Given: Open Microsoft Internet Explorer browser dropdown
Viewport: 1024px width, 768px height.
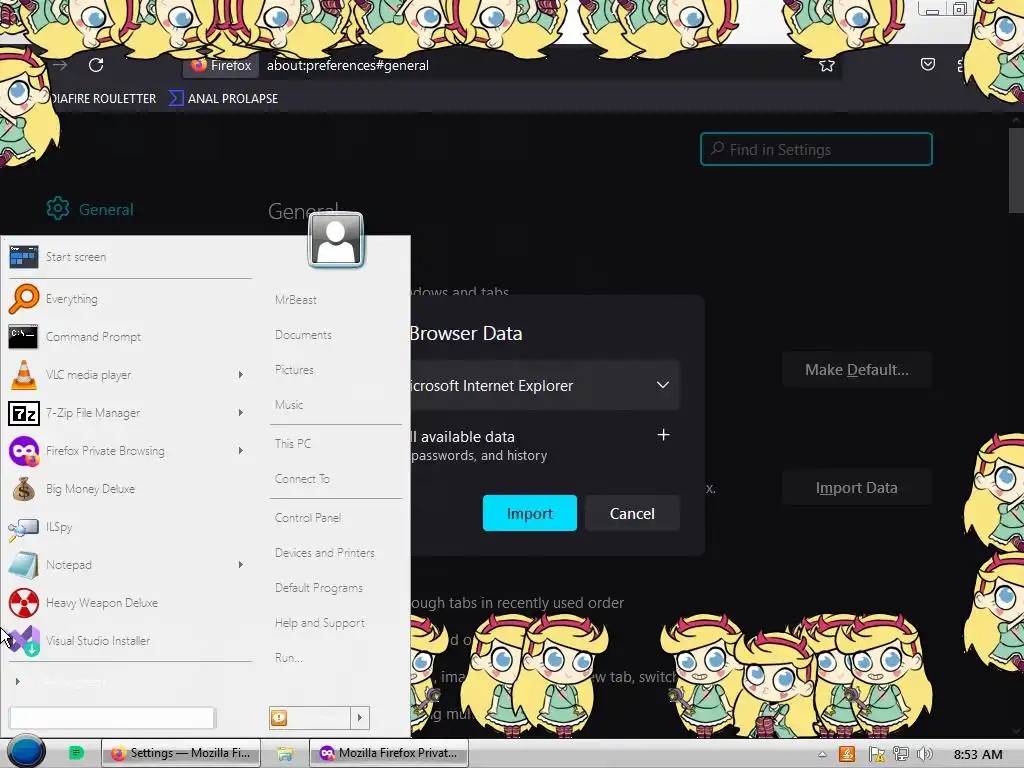Looking at the screenshot, I should pyautogui.click(x=543, y=385).
